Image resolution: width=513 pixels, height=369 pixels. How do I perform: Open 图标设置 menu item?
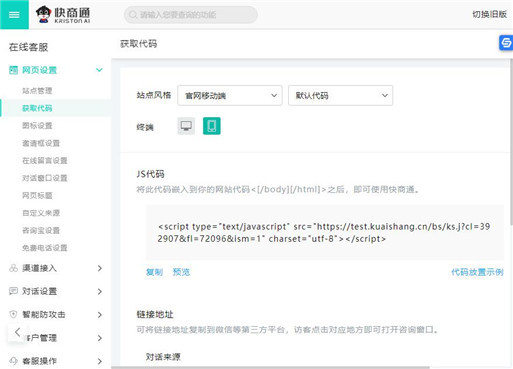point(37,126)
